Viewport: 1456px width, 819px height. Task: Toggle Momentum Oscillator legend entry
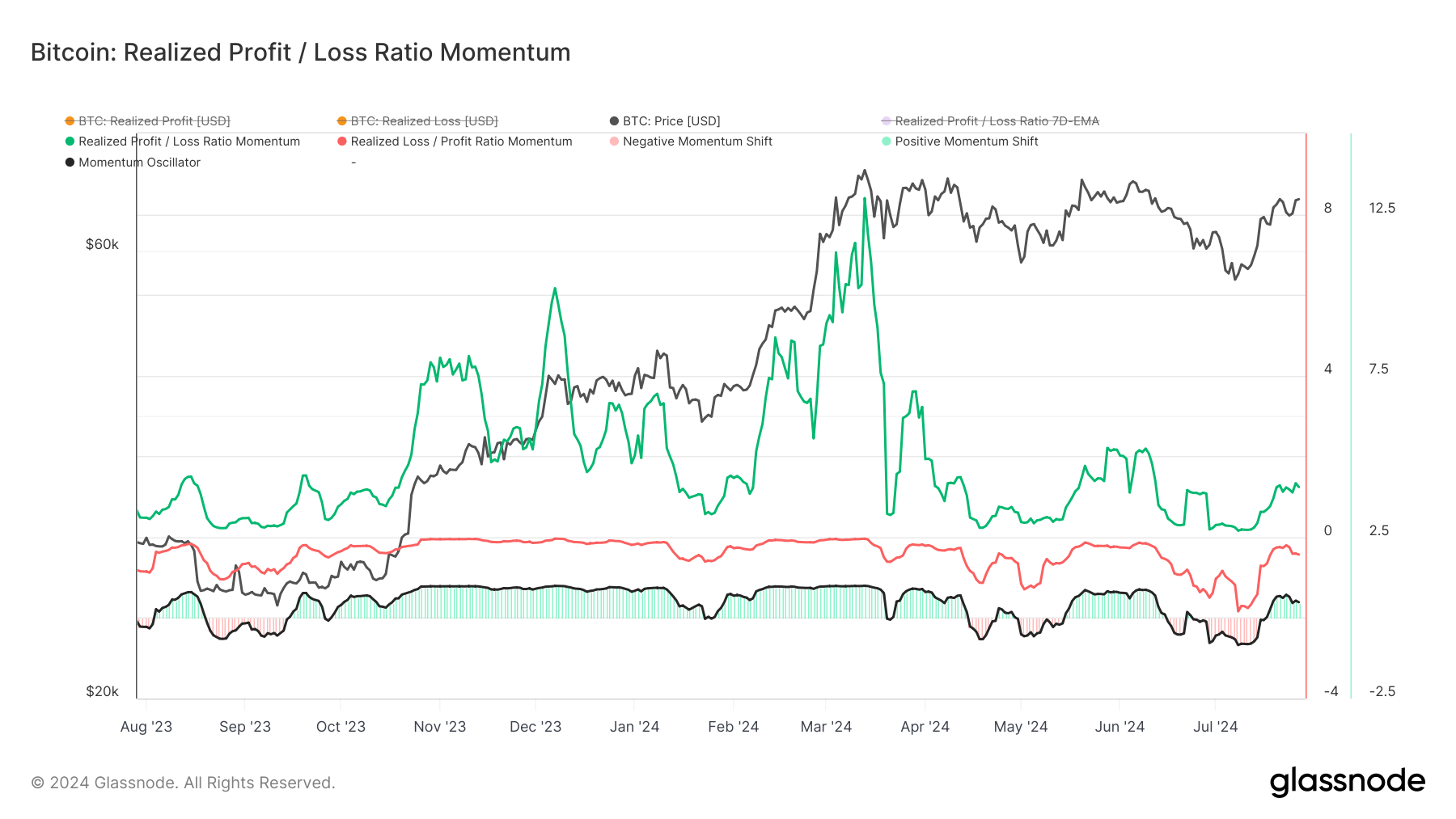click(133, 163)
